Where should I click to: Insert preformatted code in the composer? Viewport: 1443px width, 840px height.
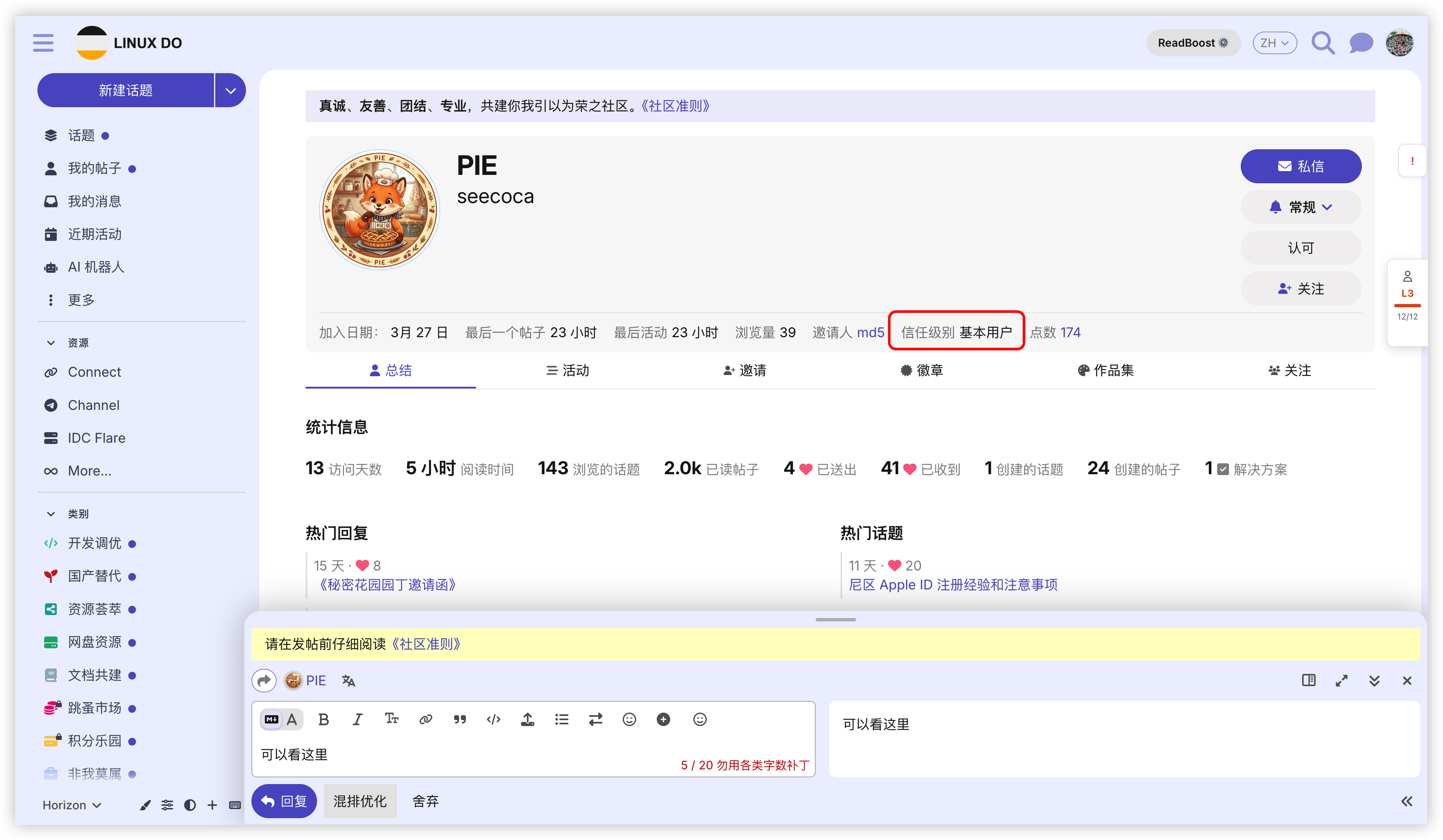[x=493, y=719]
